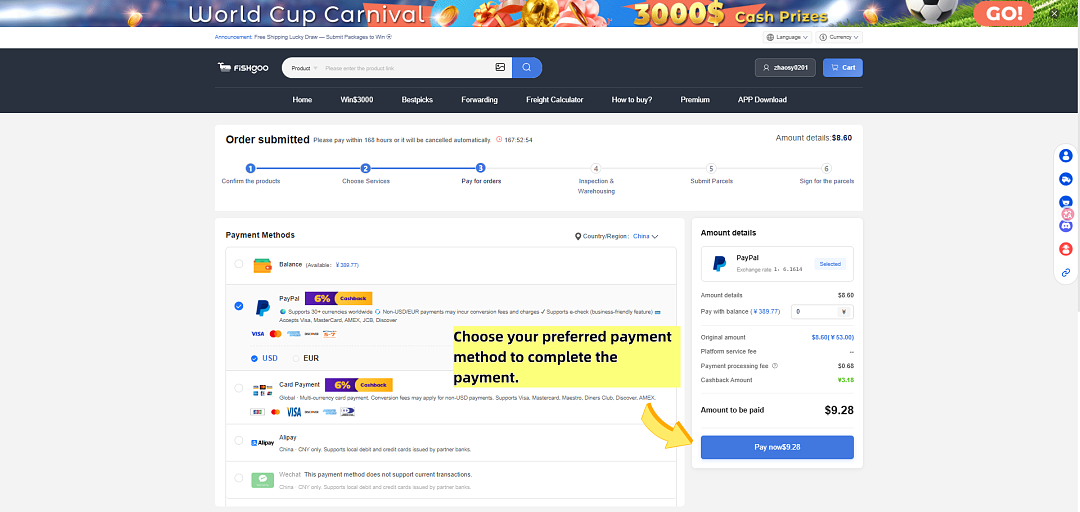Viewport: 1080px width, 512px height.
Task: Open the Forwarding menu item
Action: click(479, 100)
